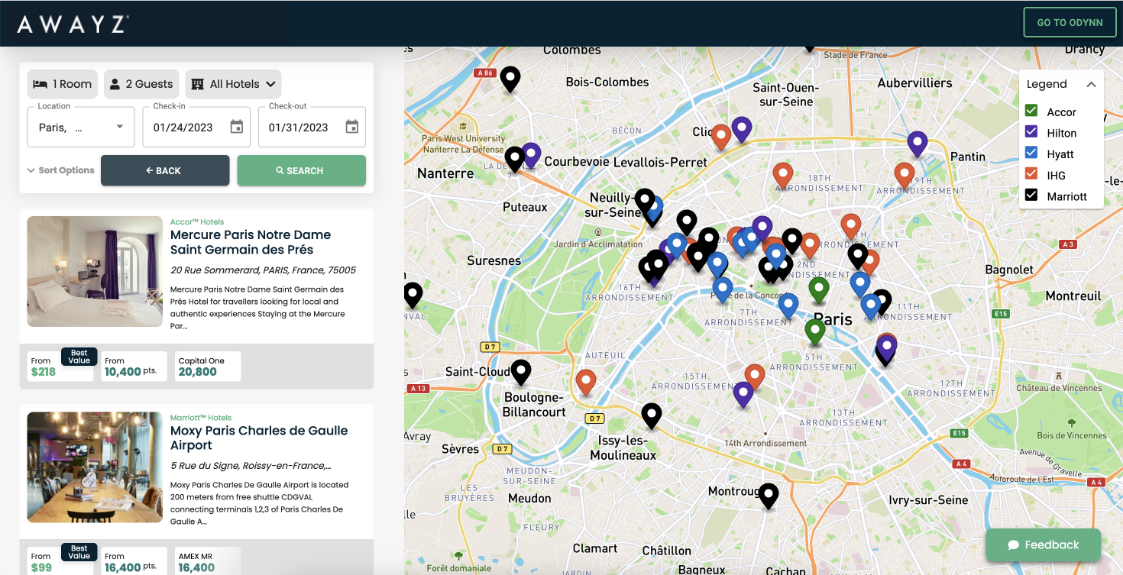Image resolution: width=1123 pixels, height=575 pixels.
Task: Select orange IHG pin in 19th Arrondissement
Action: point(904,175)
